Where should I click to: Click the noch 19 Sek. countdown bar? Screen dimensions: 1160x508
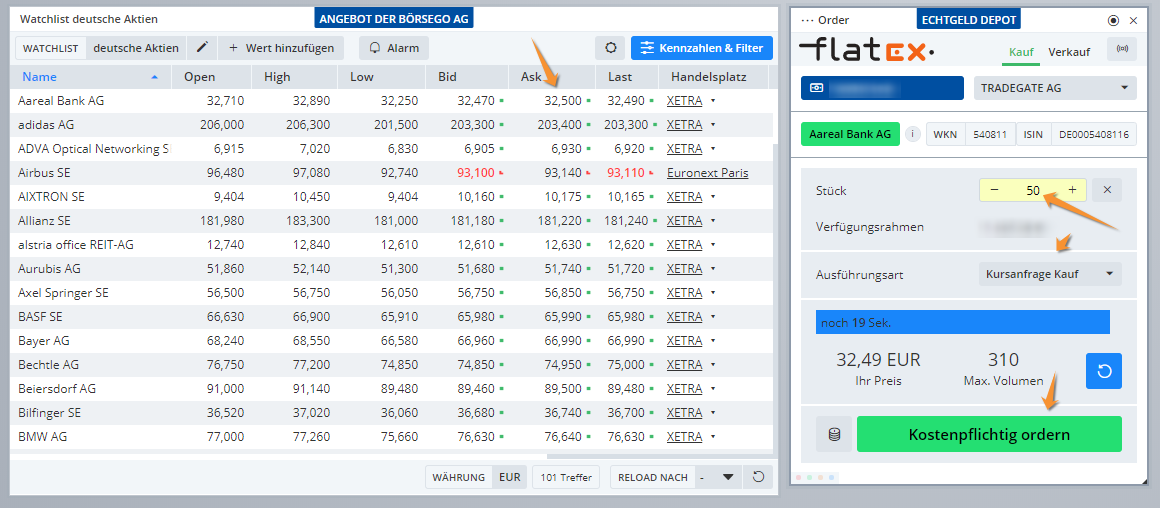[962, 322]
